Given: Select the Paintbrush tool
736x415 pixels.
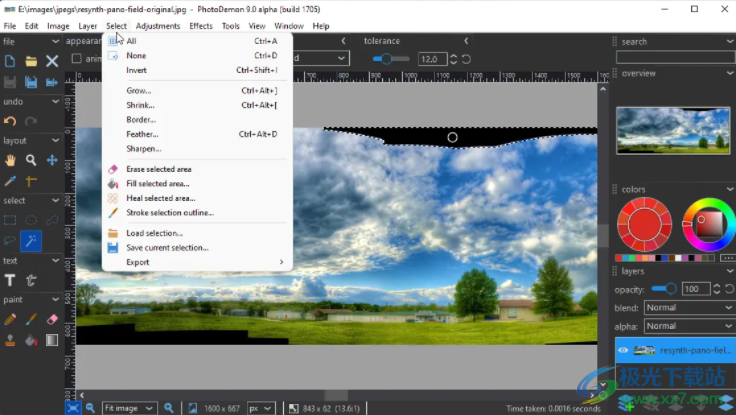Looking at the screenshot, I should click(x=31, y=320).
